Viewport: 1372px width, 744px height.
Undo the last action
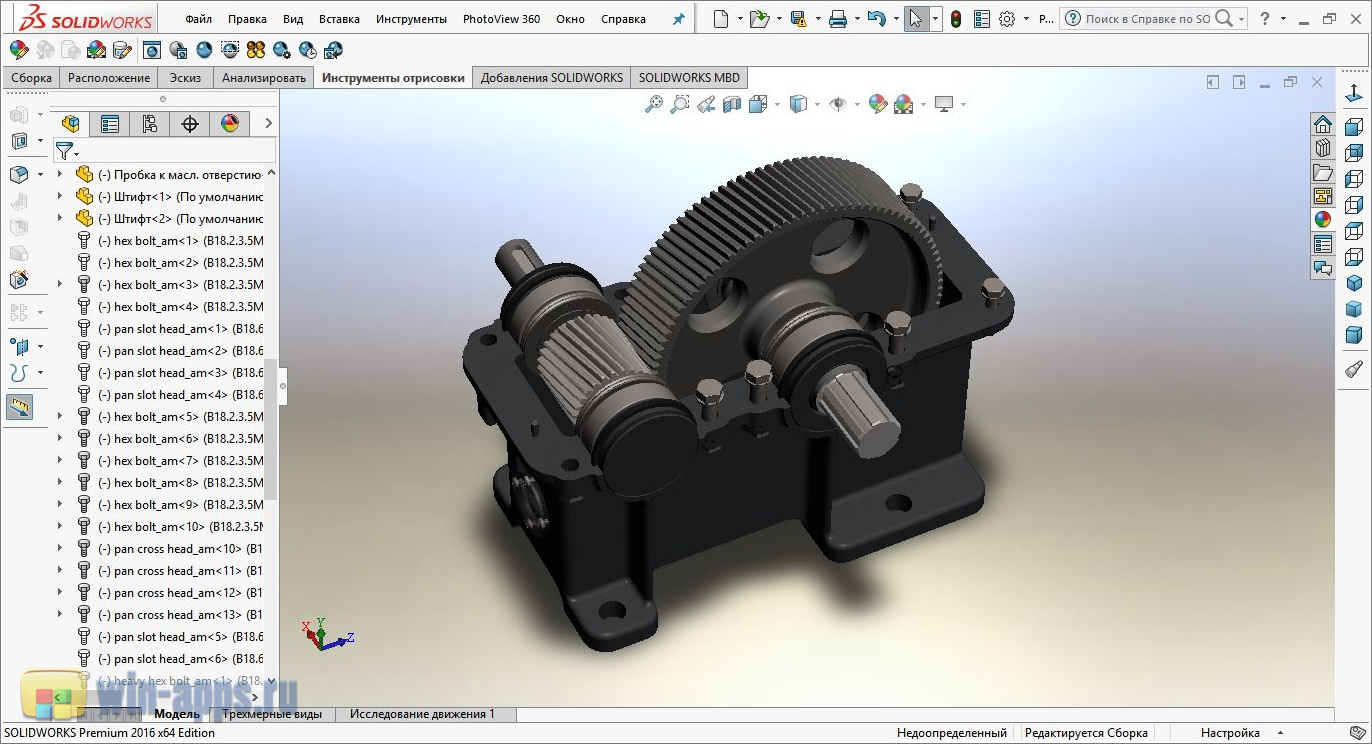[877, 19]
